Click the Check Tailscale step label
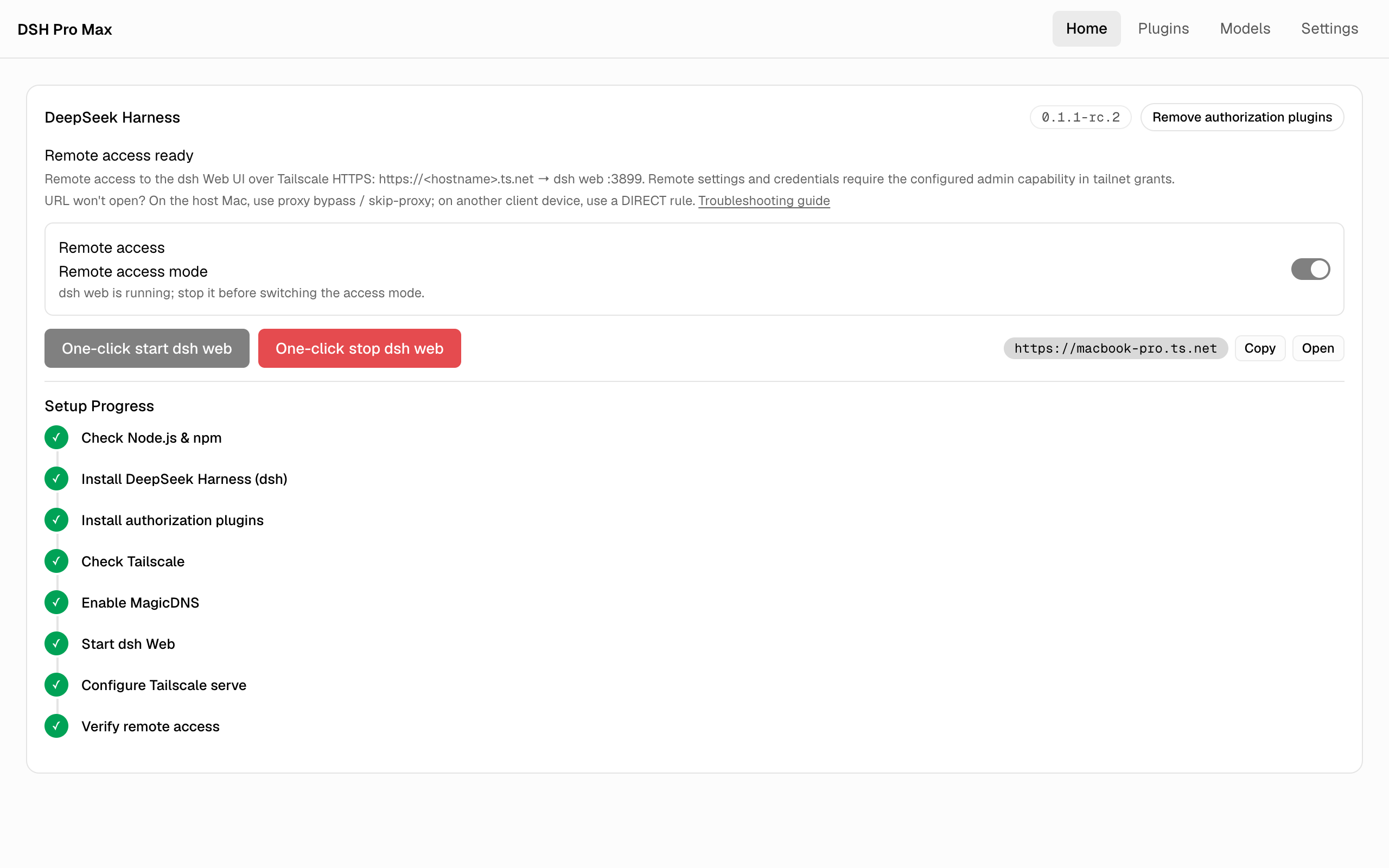Viewport: 1389px width, 868px height. [133, 561]
